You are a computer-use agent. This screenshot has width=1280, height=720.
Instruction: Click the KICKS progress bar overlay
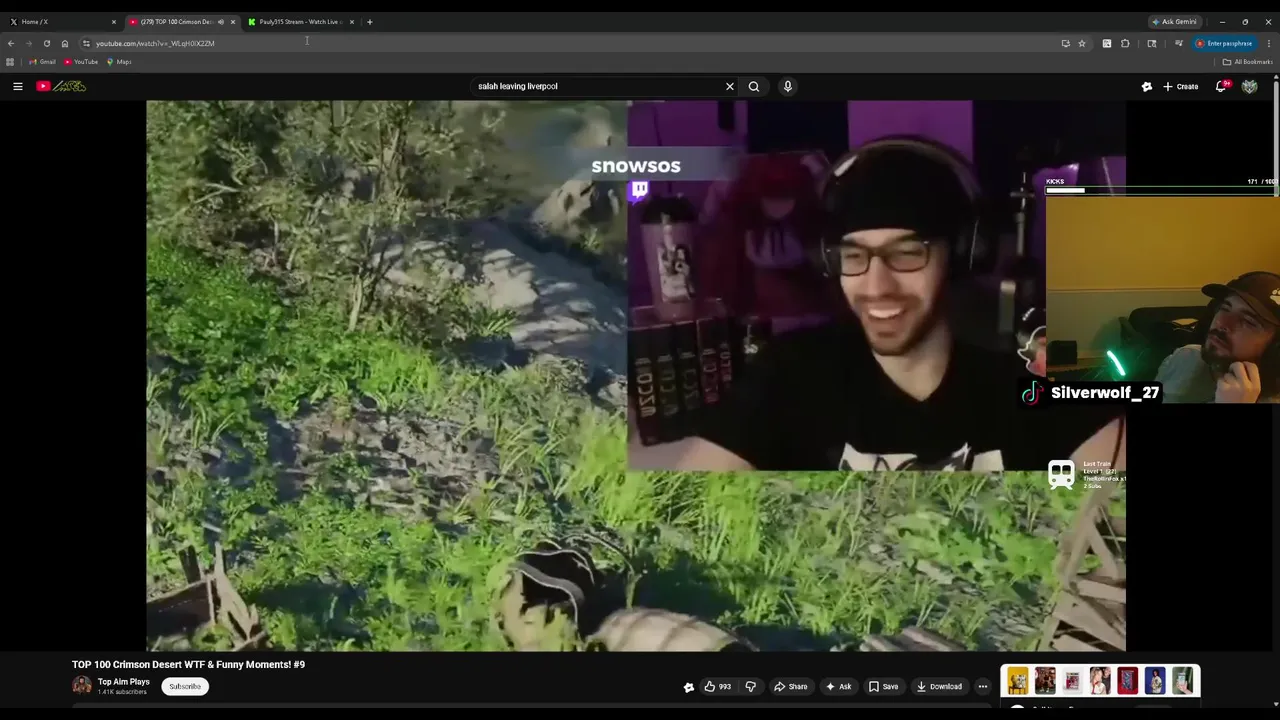tap(1160, 189)
